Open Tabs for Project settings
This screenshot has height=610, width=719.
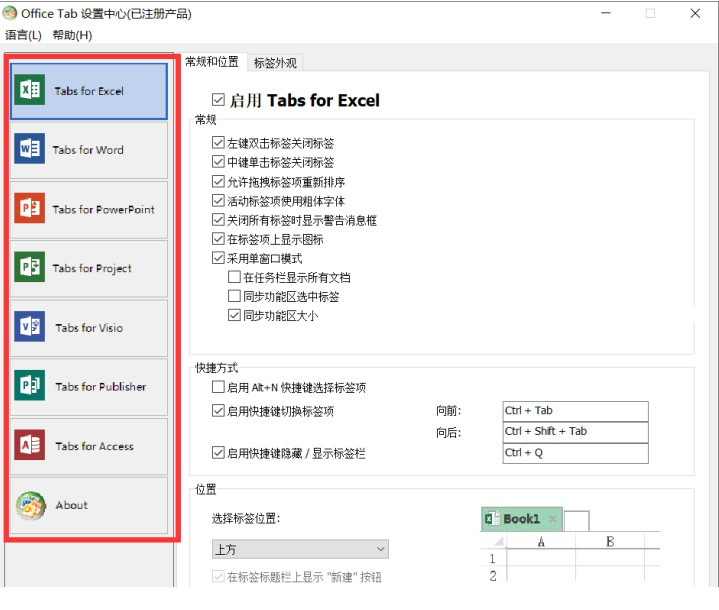click(x=89, y=268)
